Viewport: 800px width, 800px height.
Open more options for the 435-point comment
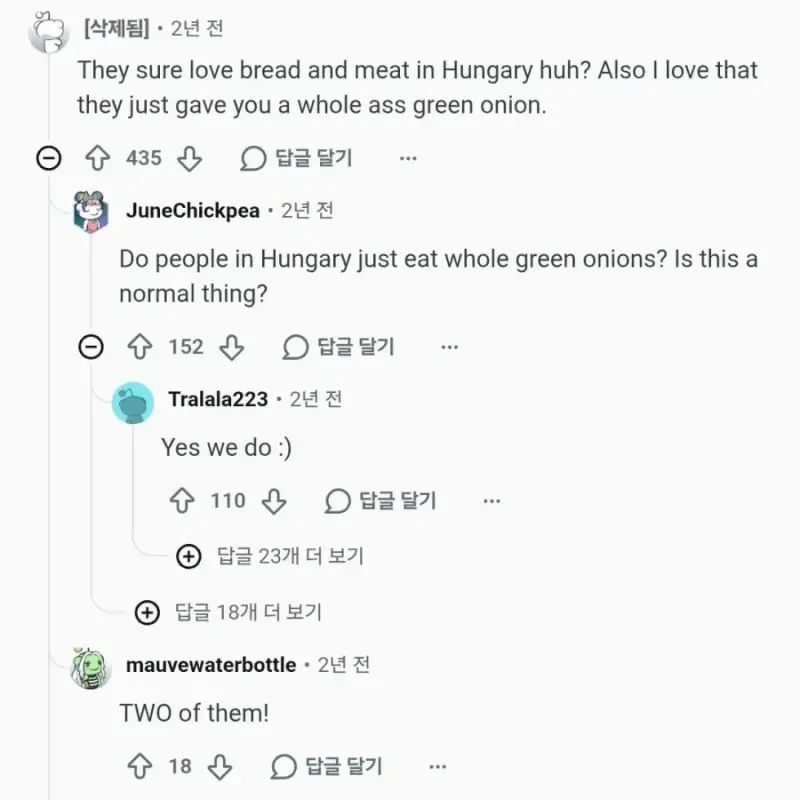pos(408,158)
